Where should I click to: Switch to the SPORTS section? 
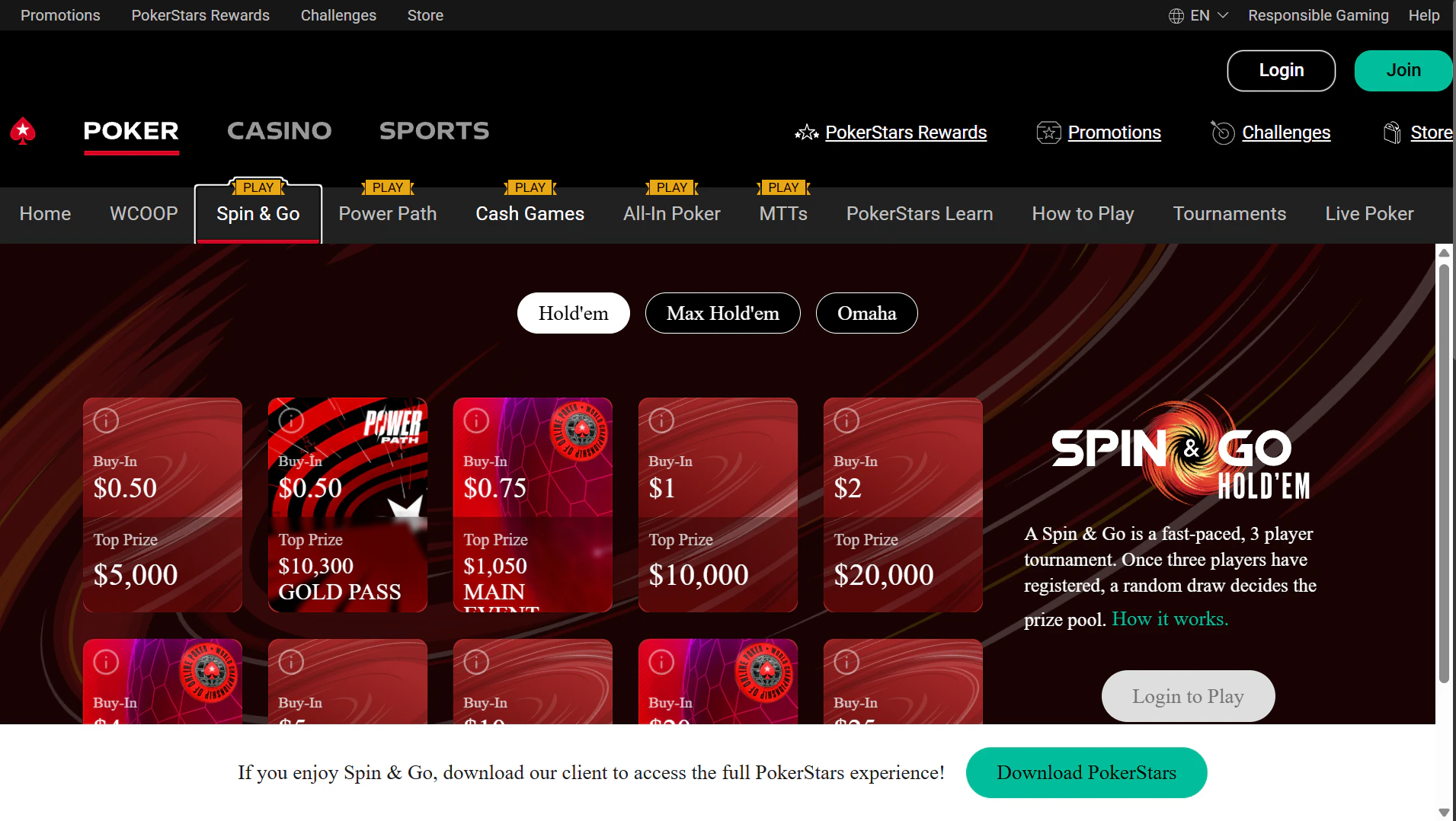pos(434,131)
